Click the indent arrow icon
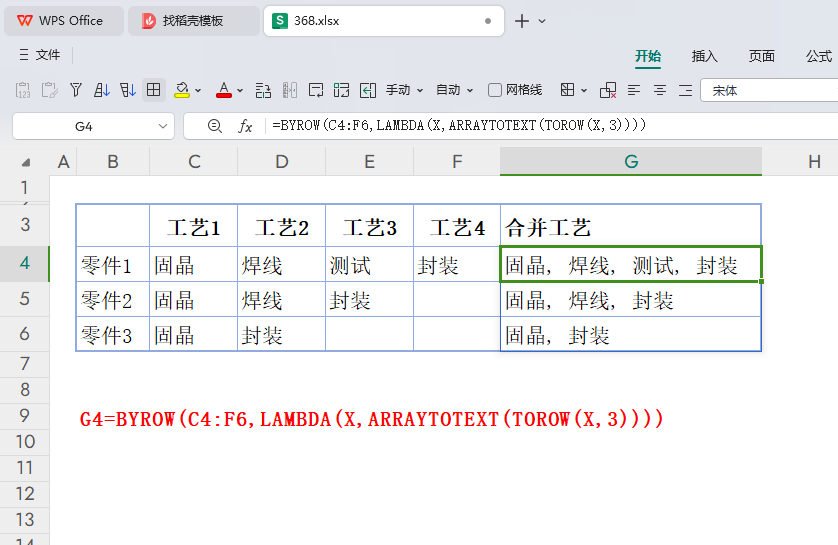 click(368, 90)
